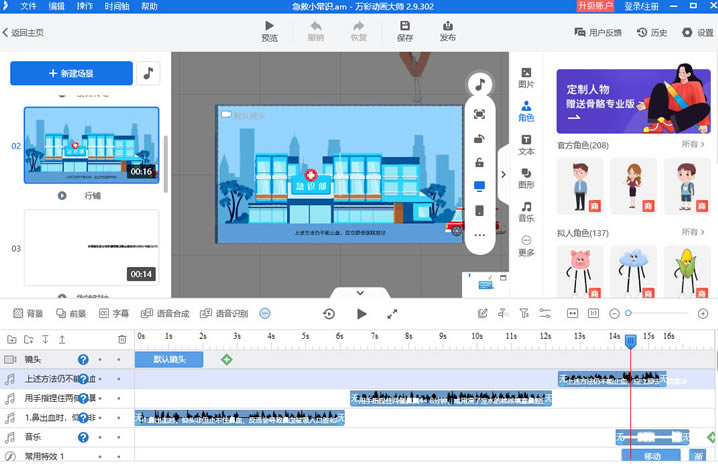Screen dimensions: 718x468
Task: Open the 音乐 music tab in sidebar
Action: [x=526, y=212]
